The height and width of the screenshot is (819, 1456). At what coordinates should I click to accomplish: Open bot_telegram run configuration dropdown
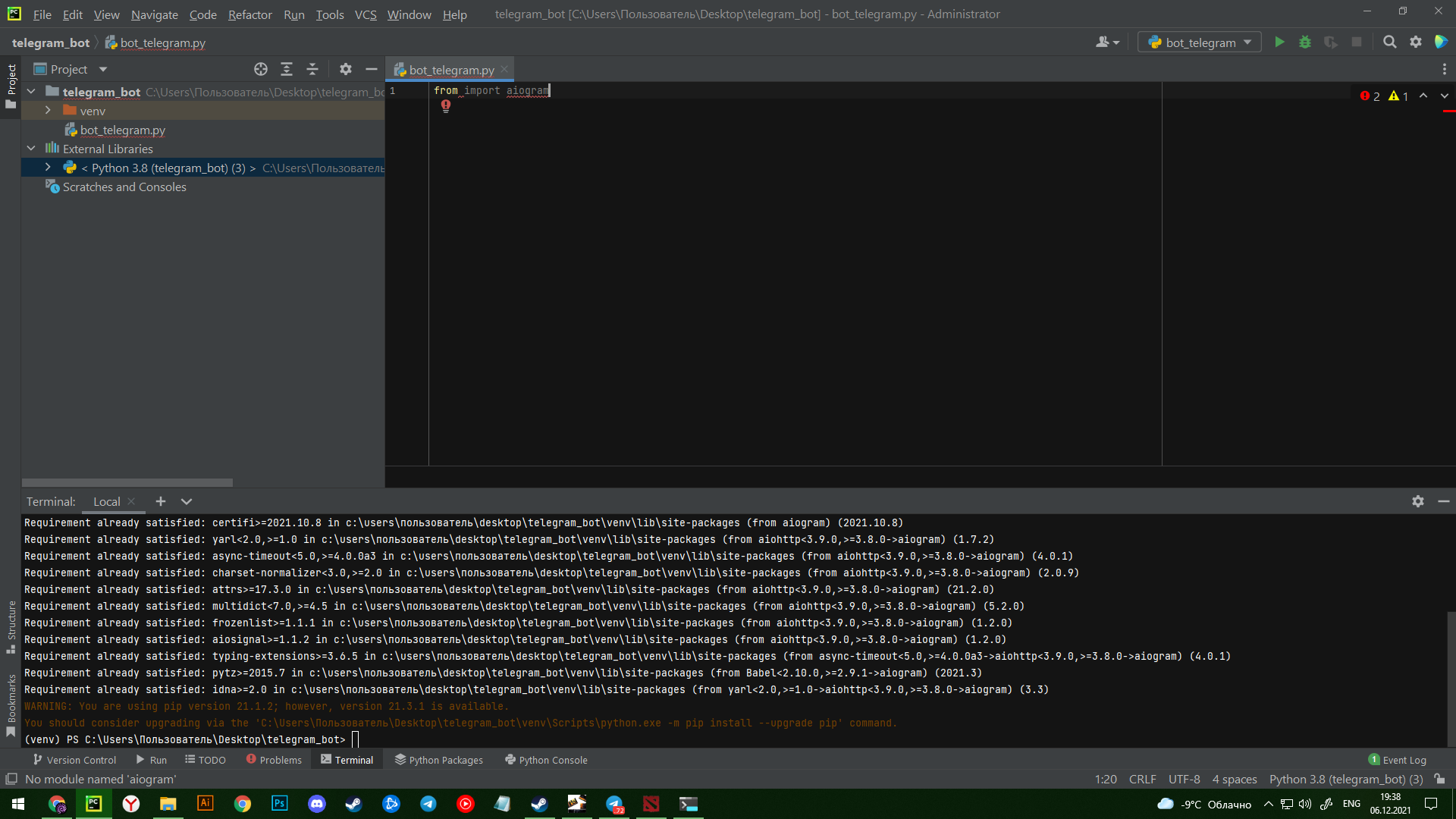1200,42
